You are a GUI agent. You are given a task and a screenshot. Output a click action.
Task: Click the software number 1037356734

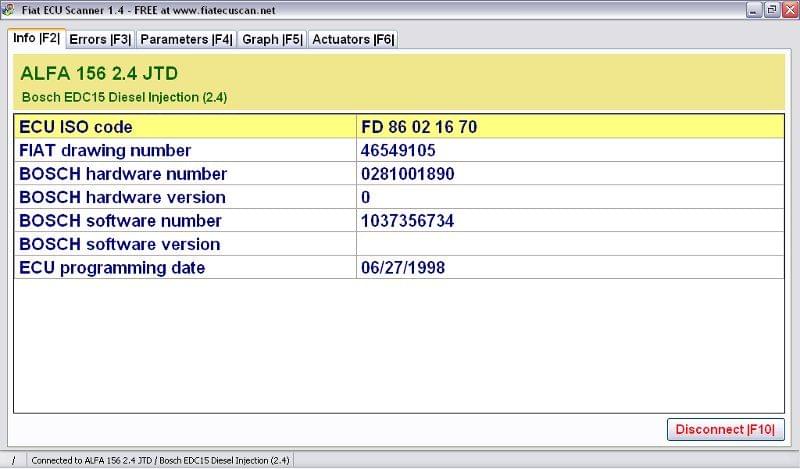pyautogui.click(x=407, y=221)
